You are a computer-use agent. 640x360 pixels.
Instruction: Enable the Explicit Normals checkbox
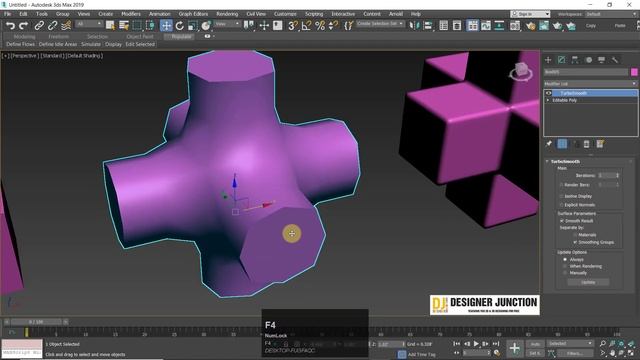pyautogui.click(x=562, y=205)
